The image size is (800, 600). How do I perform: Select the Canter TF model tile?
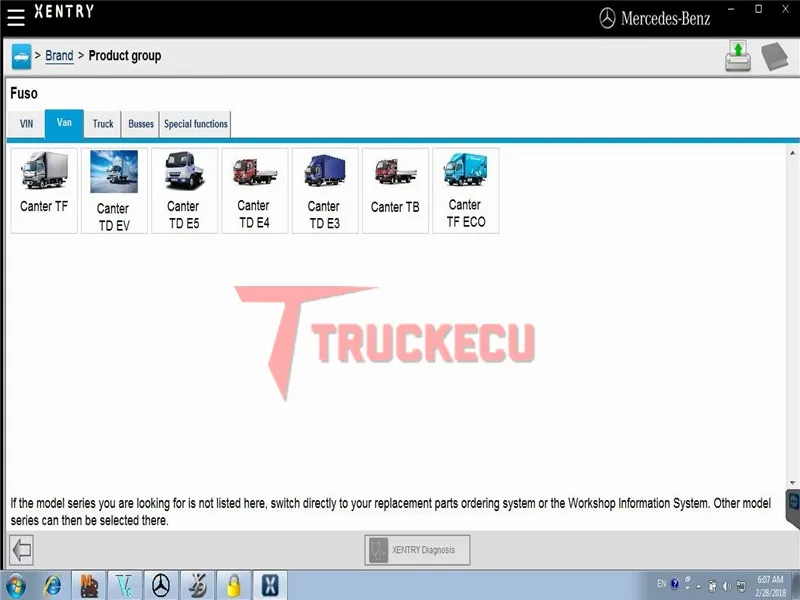tap(44, 191)
